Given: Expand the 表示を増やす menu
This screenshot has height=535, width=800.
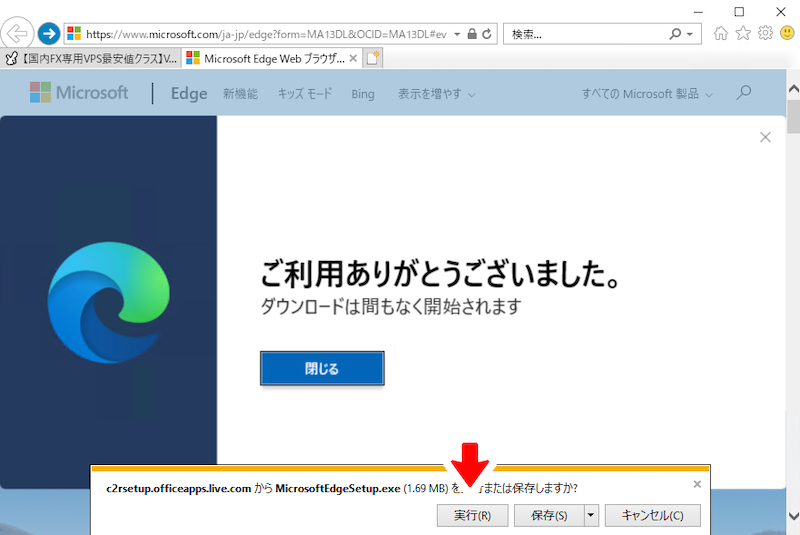Looking at the screenshot, I should click(x=437, y=94).
